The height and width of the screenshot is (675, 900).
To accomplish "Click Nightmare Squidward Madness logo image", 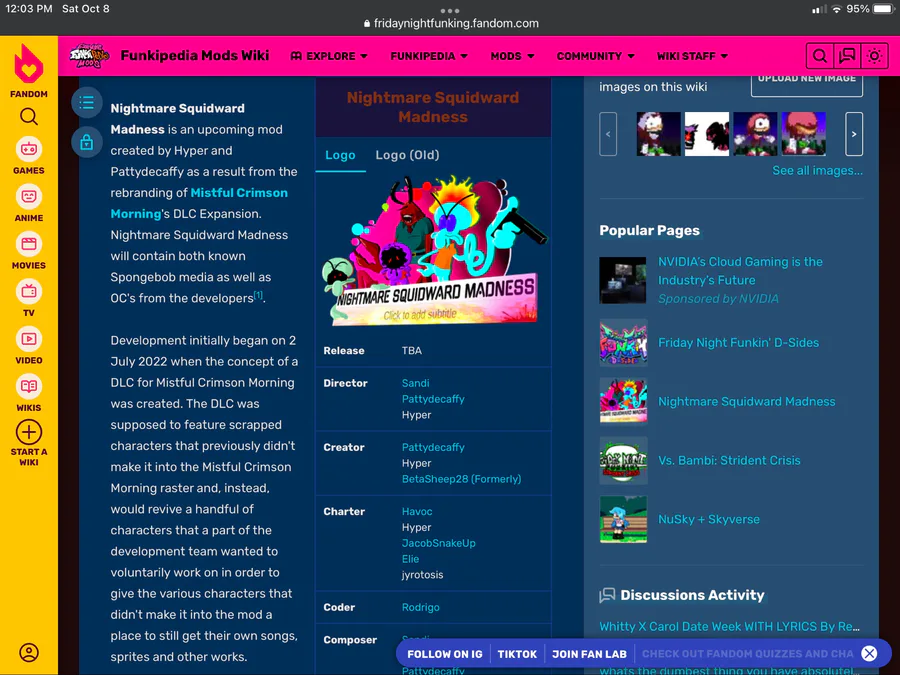I will pos(433,250).
